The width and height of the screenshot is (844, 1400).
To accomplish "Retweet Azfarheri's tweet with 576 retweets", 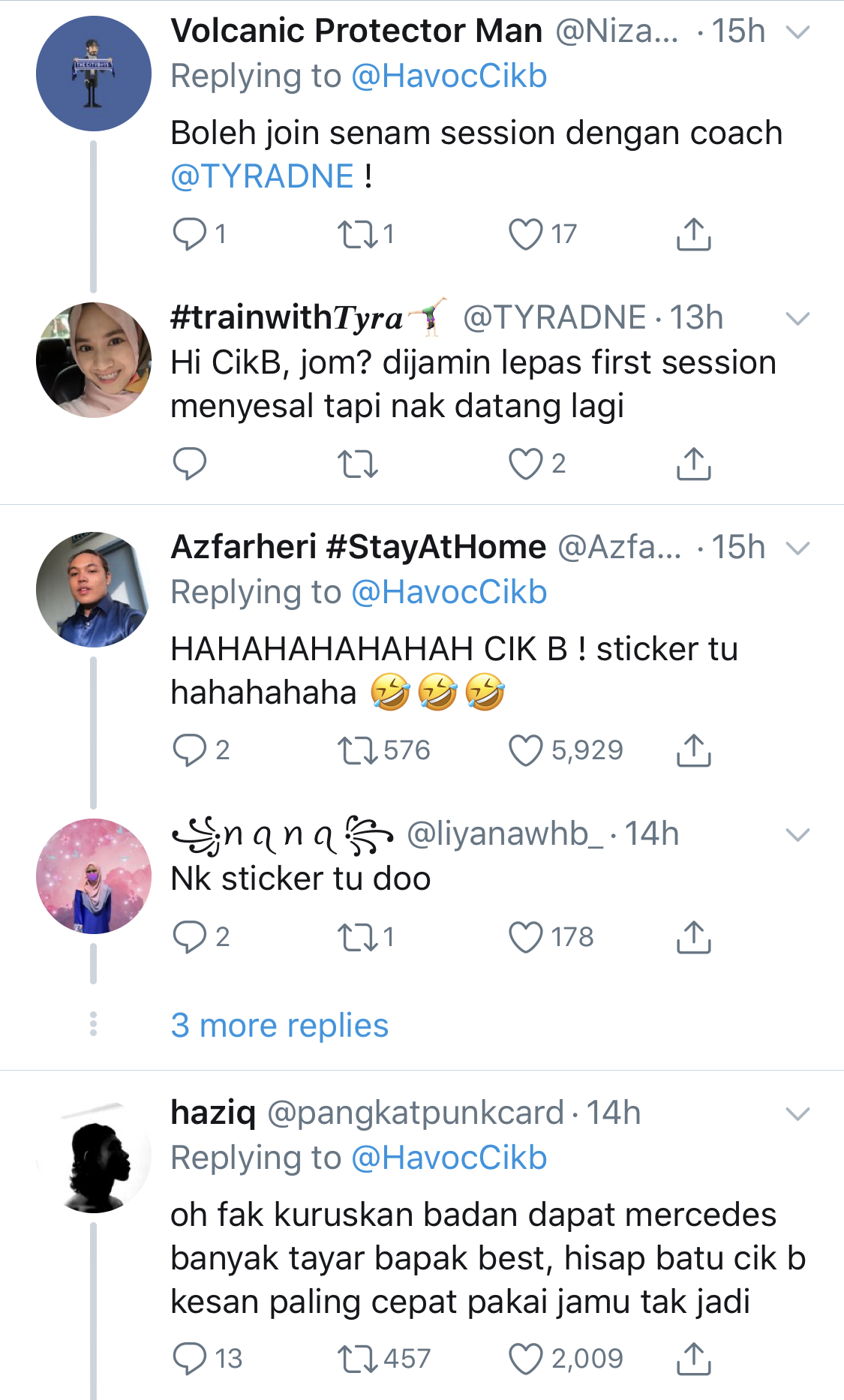I will click(358, 750).
